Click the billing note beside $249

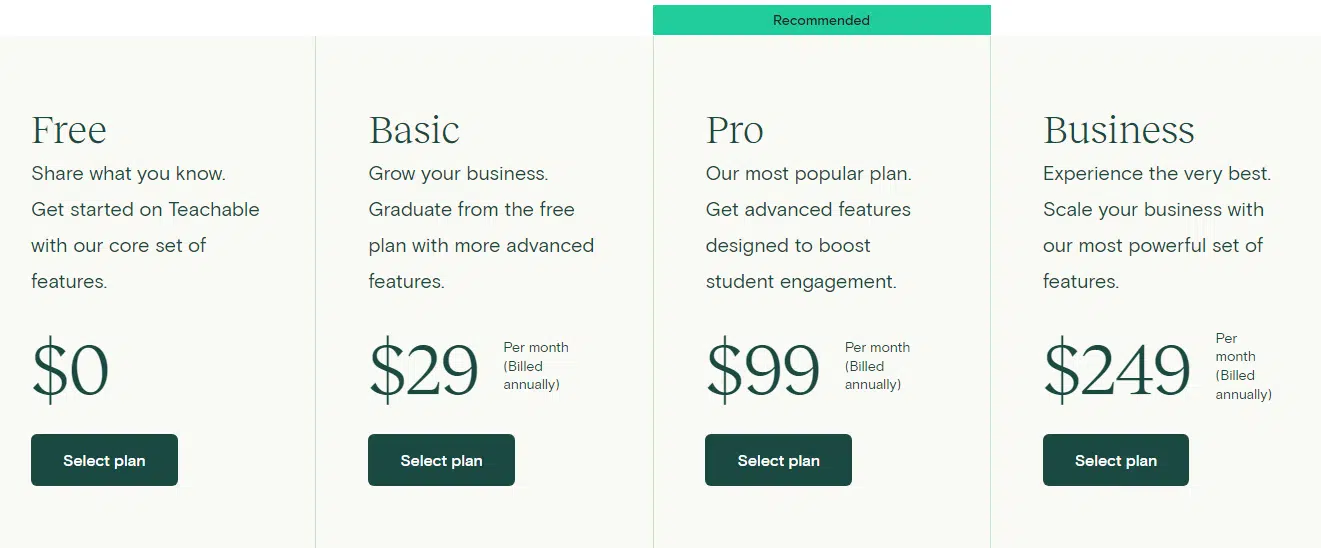click(x=1244, y=366)
